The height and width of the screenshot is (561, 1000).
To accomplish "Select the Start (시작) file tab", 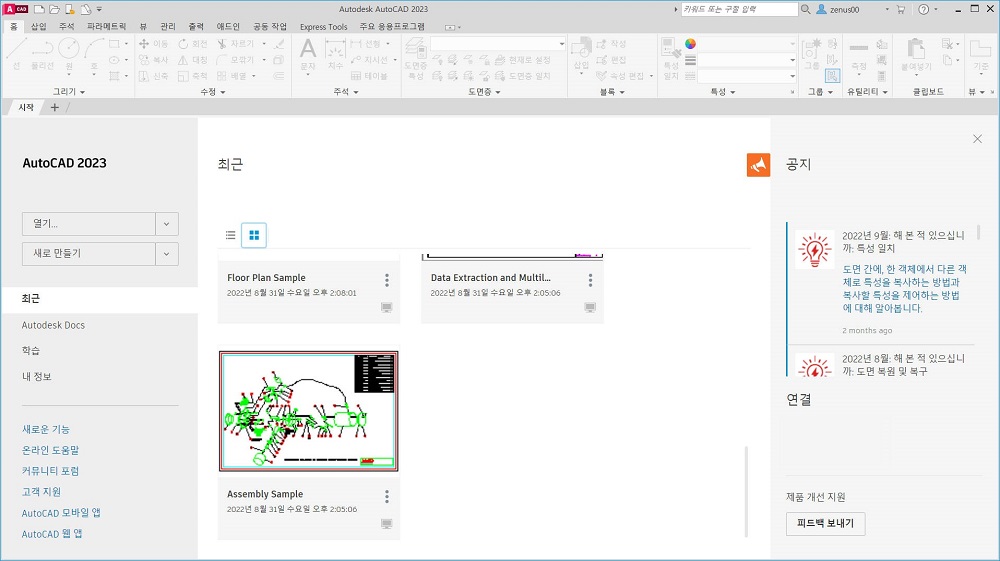I will coord(26,107).
